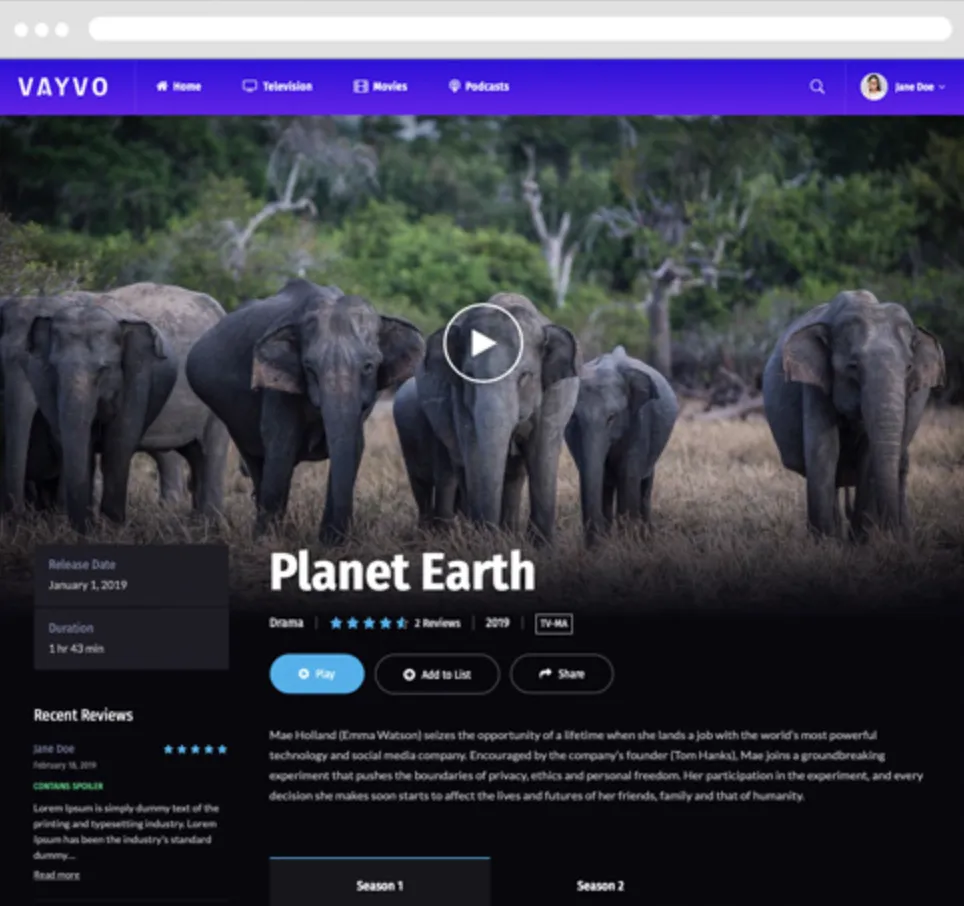This screenshot has height=906, width=964.
Task: Click the star rating beside 2 Reviews
Action: pos(368,623)
